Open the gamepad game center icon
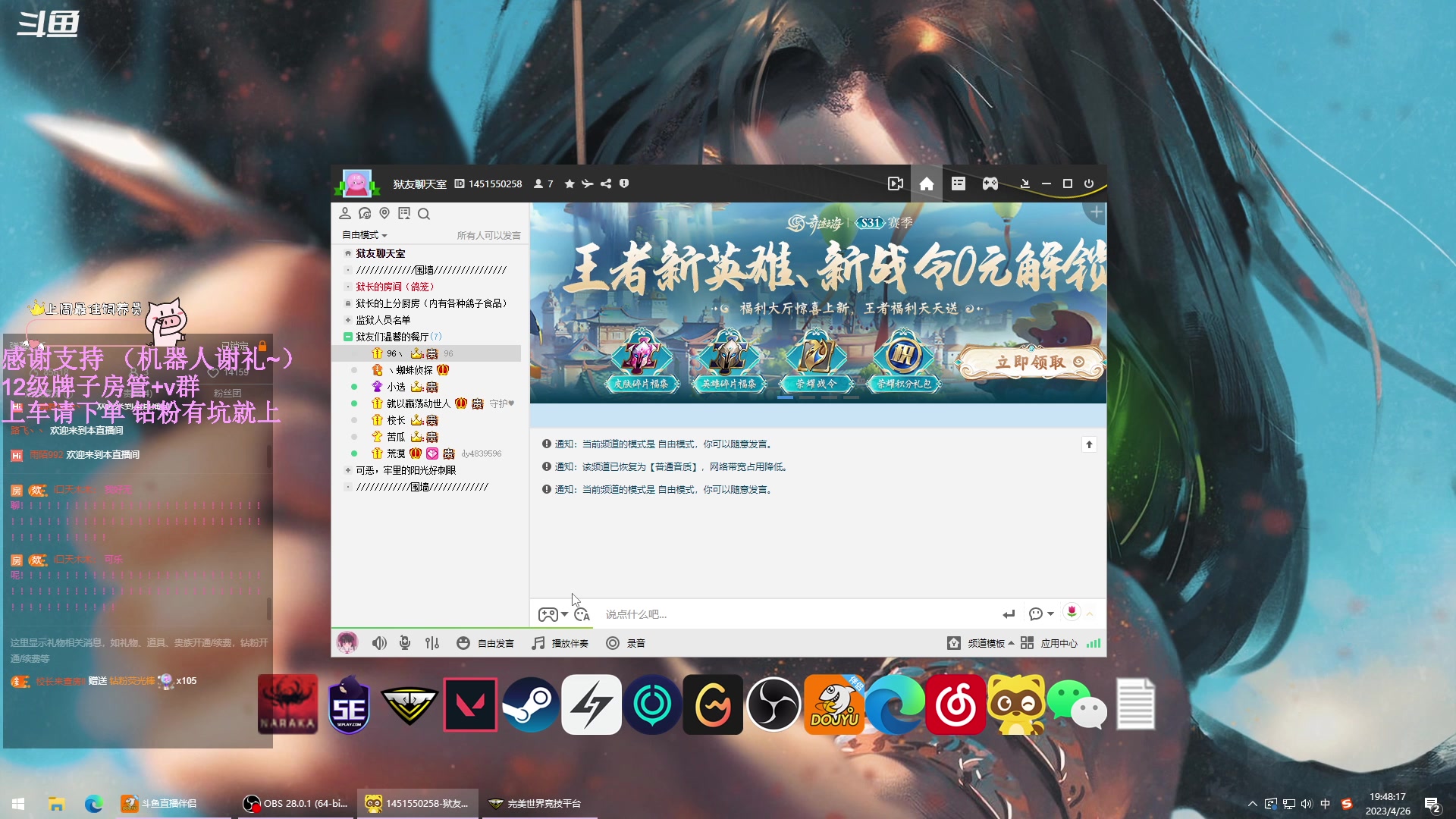Screen dimensions: 1456x819 (x=990, y=184)
